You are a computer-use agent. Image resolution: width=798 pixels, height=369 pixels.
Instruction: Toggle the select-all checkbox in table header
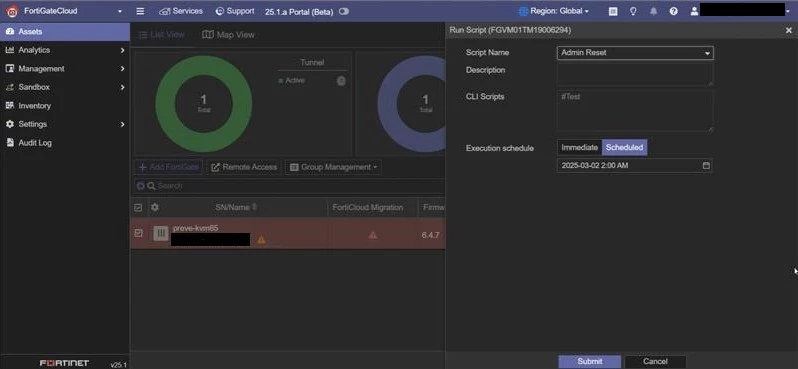[x=138, y=207]
